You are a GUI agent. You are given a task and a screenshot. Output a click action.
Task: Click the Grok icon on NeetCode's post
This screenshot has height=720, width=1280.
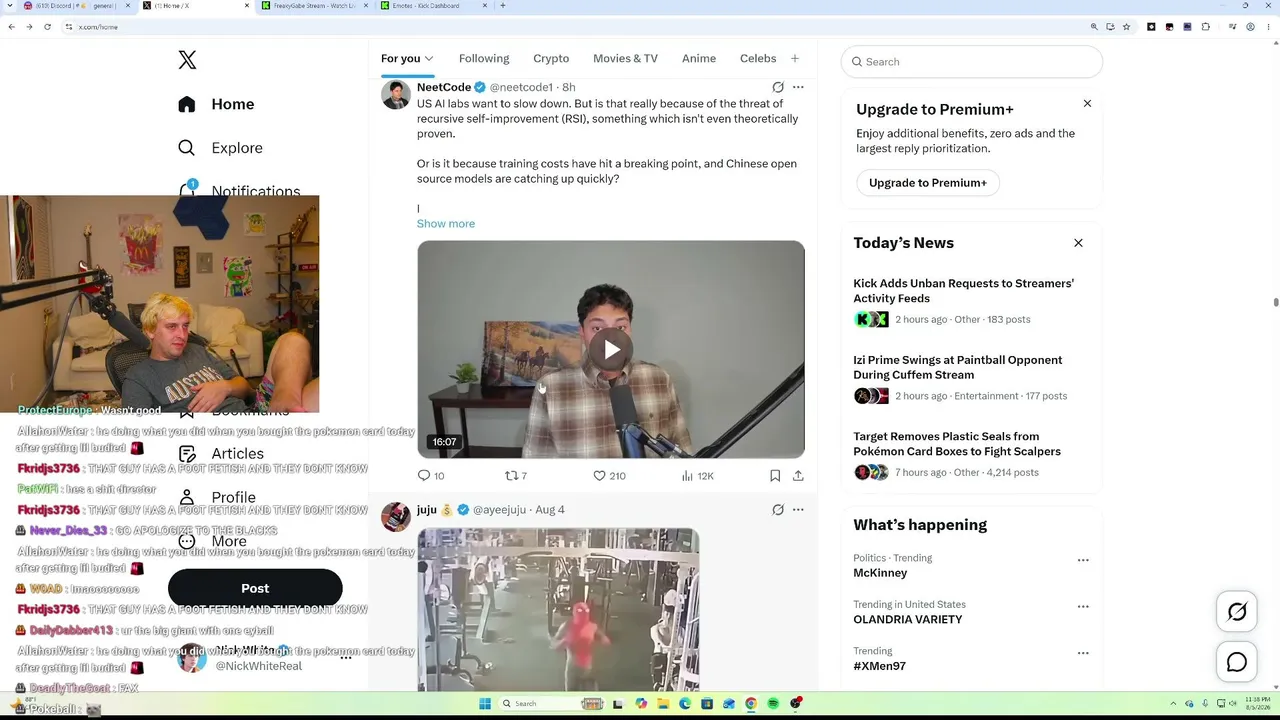[x=778, y=87]
